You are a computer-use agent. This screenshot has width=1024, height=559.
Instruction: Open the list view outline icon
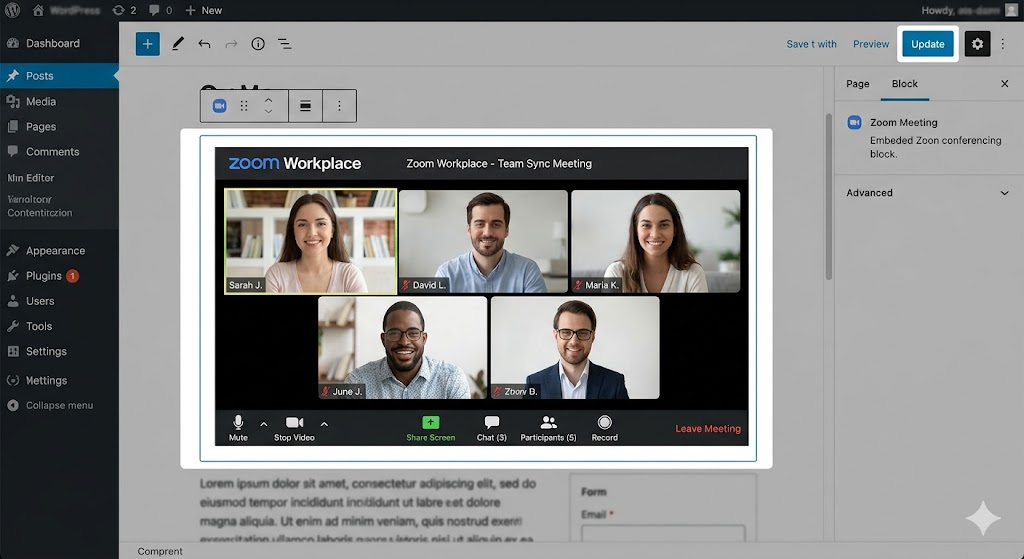(285, 44)
